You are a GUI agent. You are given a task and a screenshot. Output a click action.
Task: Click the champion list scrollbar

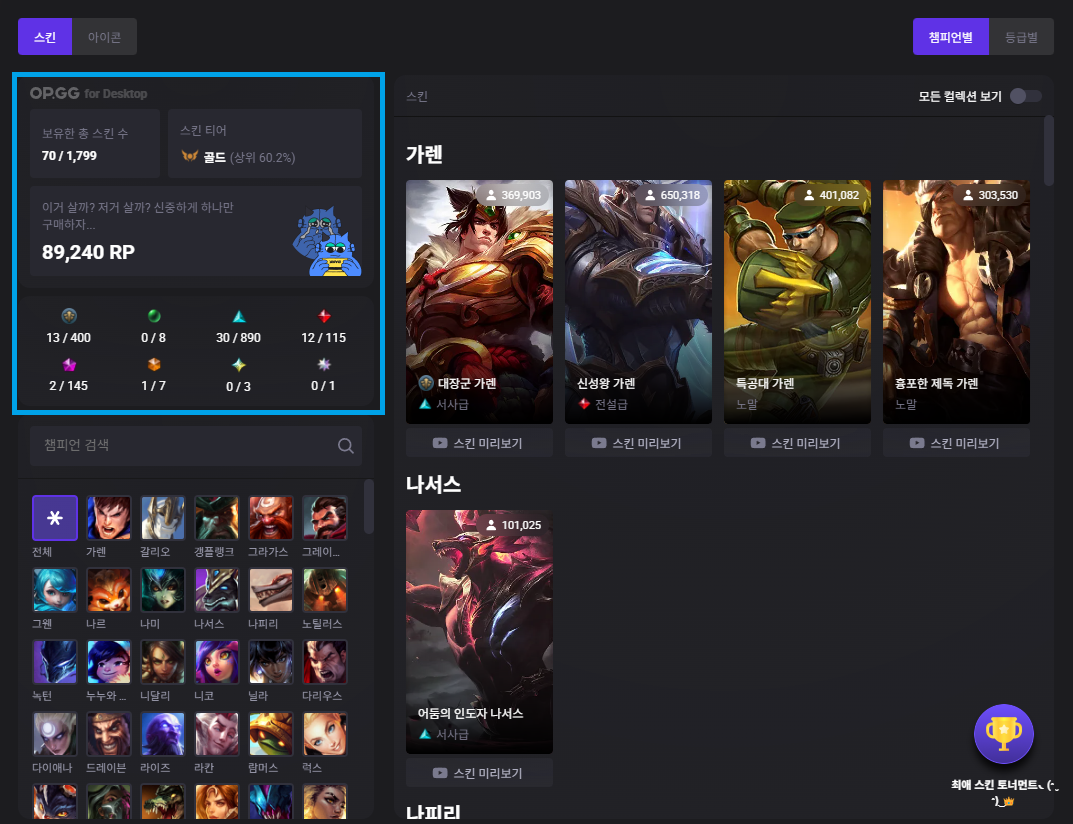coord(369,506)
